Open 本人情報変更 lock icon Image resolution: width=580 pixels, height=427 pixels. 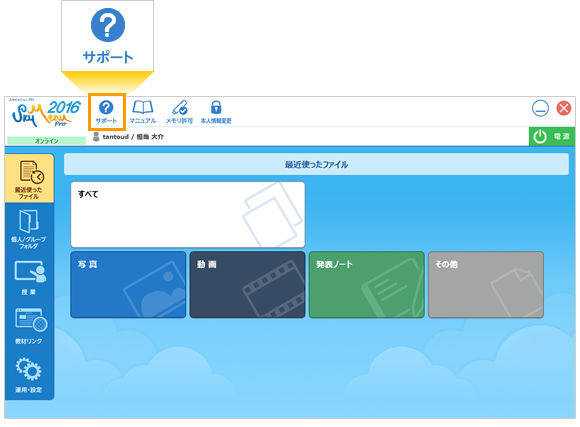[x=216, y=112]
